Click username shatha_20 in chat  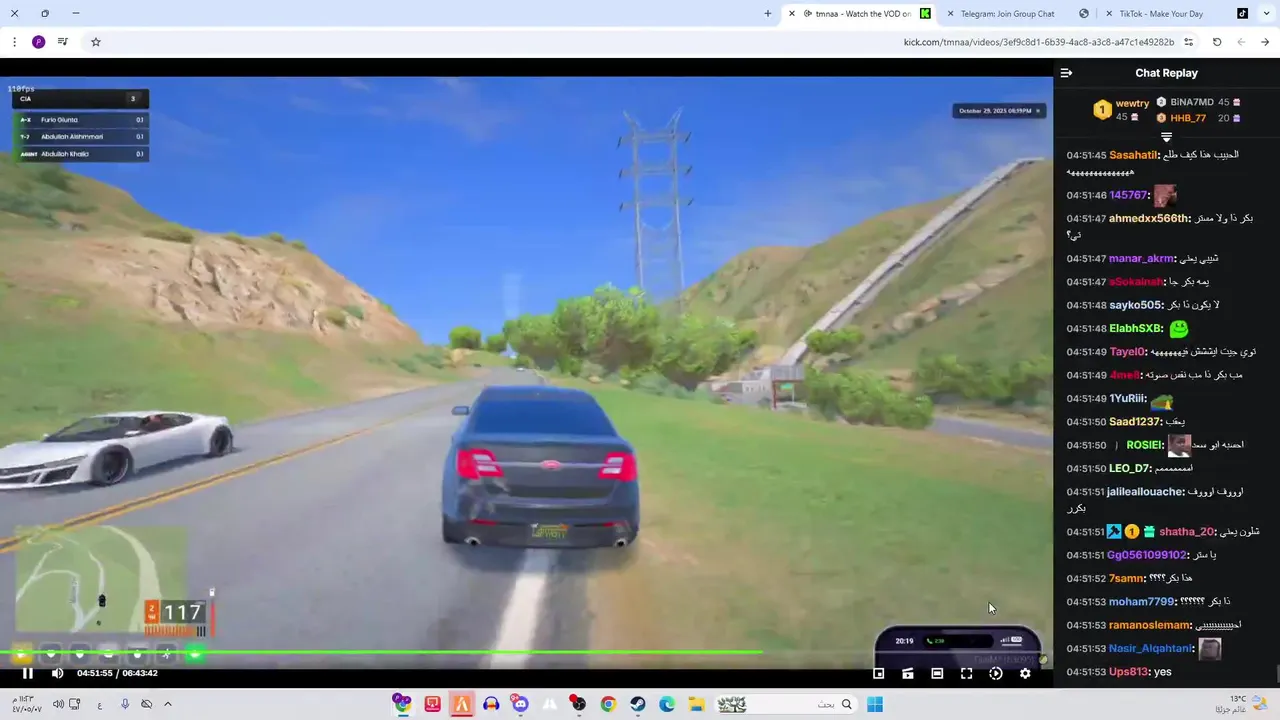click(1186, 532)
